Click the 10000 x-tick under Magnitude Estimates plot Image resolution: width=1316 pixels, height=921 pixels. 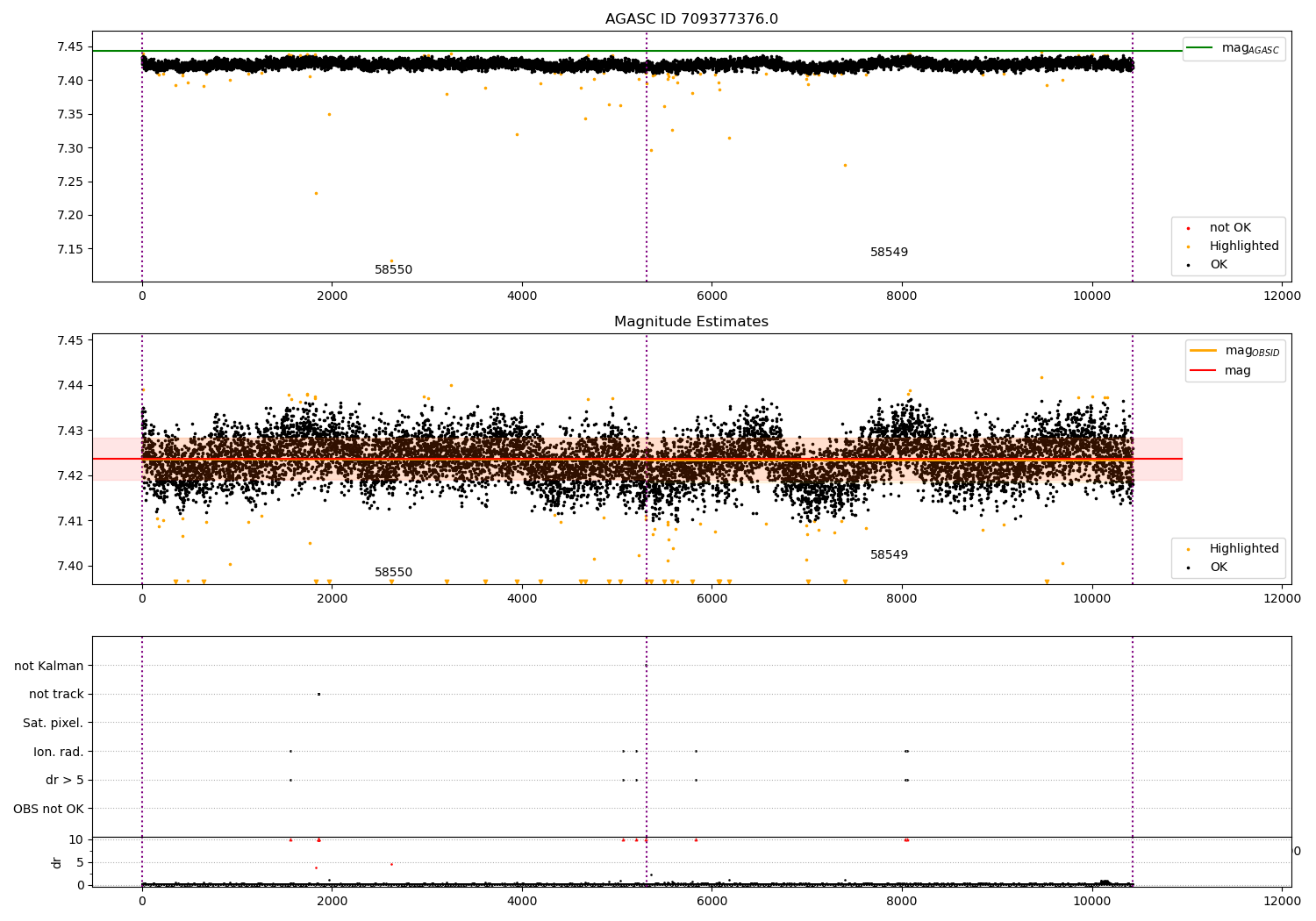coord(1092,598)
